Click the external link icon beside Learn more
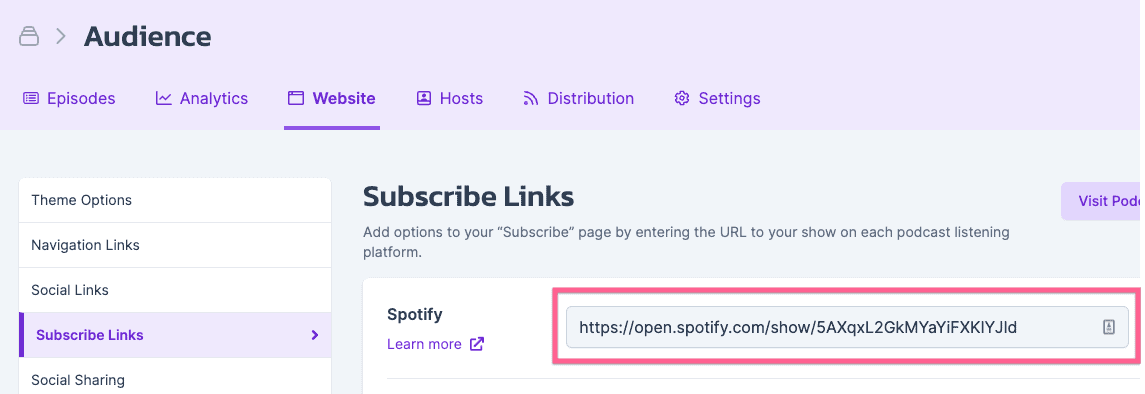The image size is (1145, 394). [x=477, y=344]
